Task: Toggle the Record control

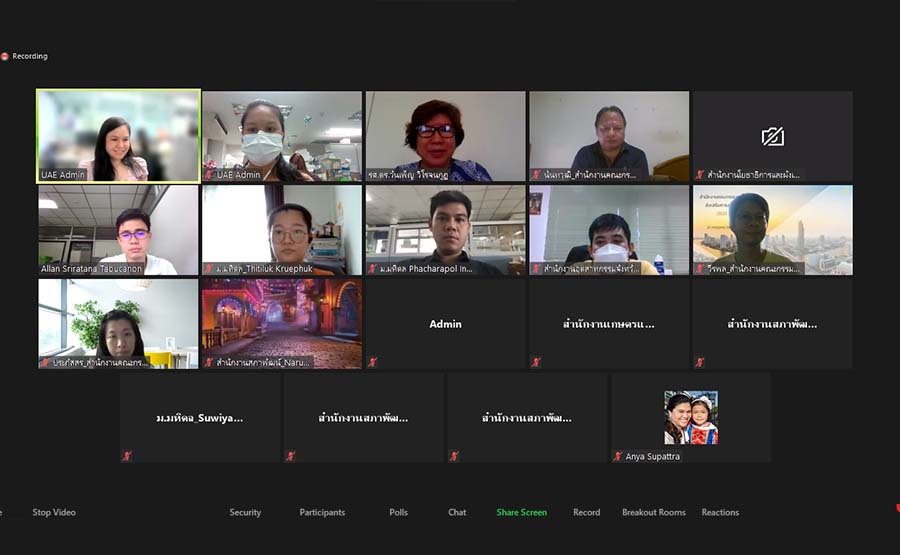Action: (x=586, y=512)
